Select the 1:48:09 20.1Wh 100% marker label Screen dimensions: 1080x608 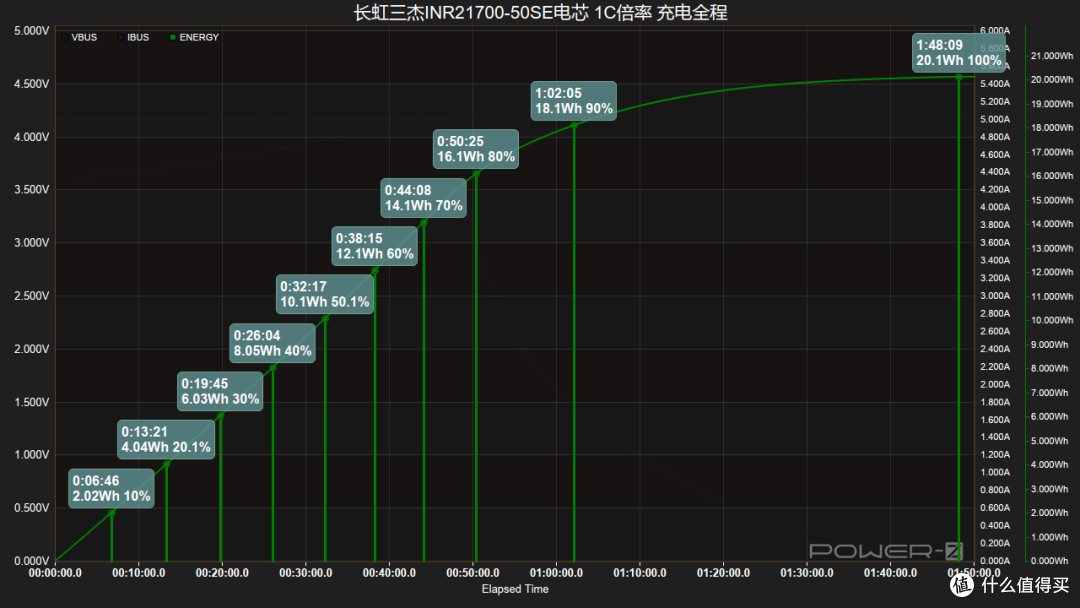click(958, 52)
